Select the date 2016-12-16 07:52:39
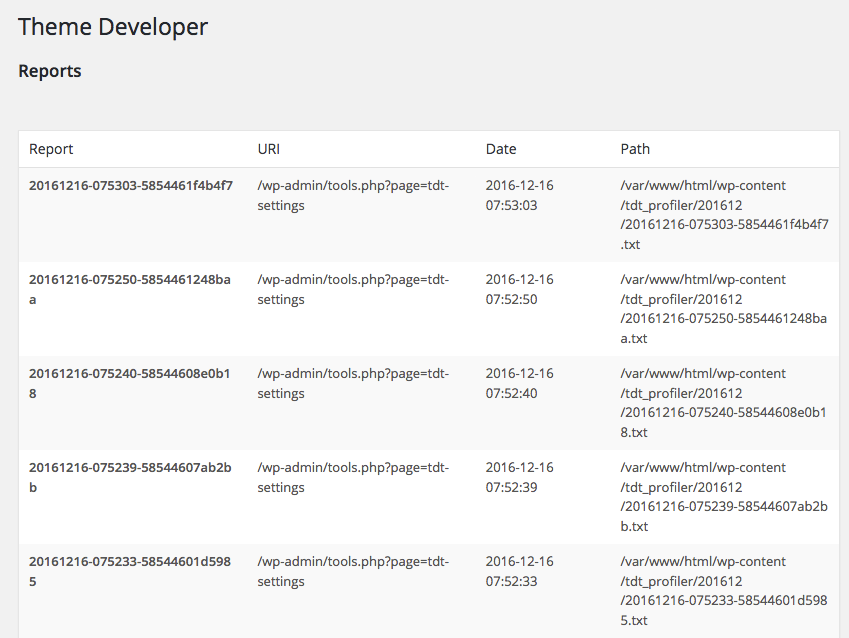 519,477
